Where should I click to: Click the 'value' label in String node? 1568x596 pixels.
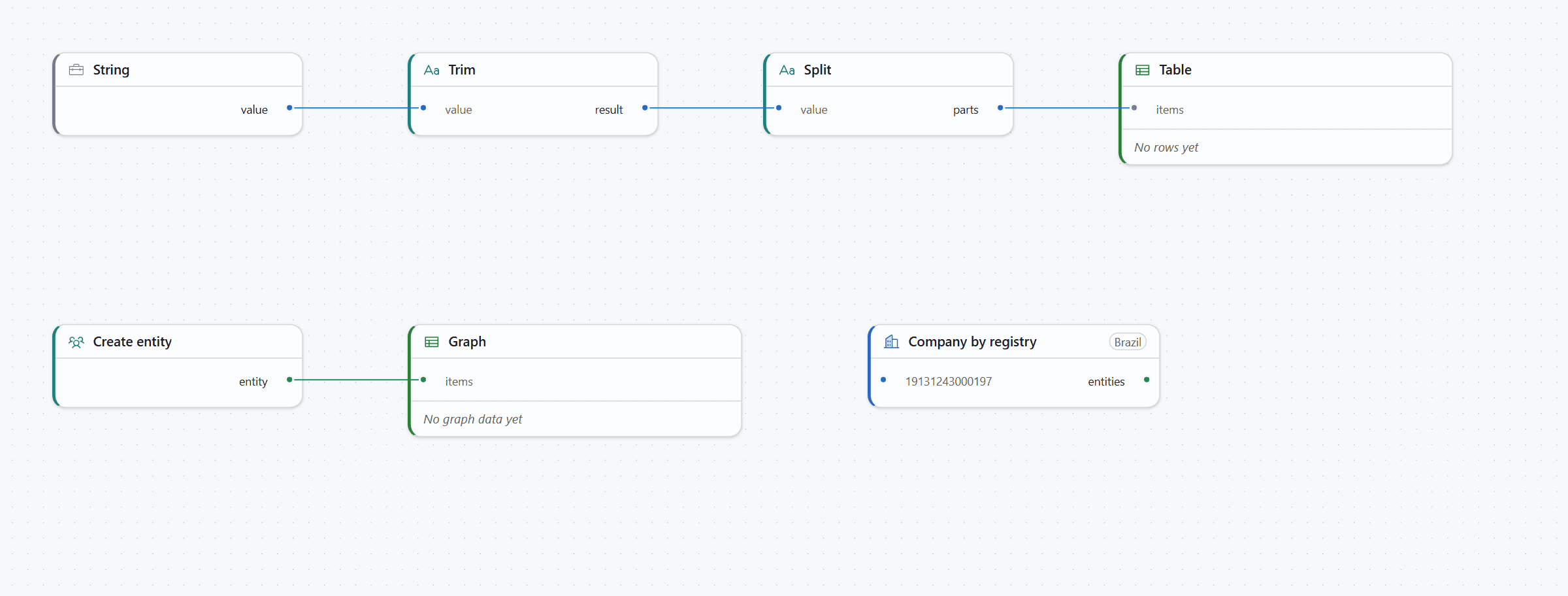click(x=254, y=110)
